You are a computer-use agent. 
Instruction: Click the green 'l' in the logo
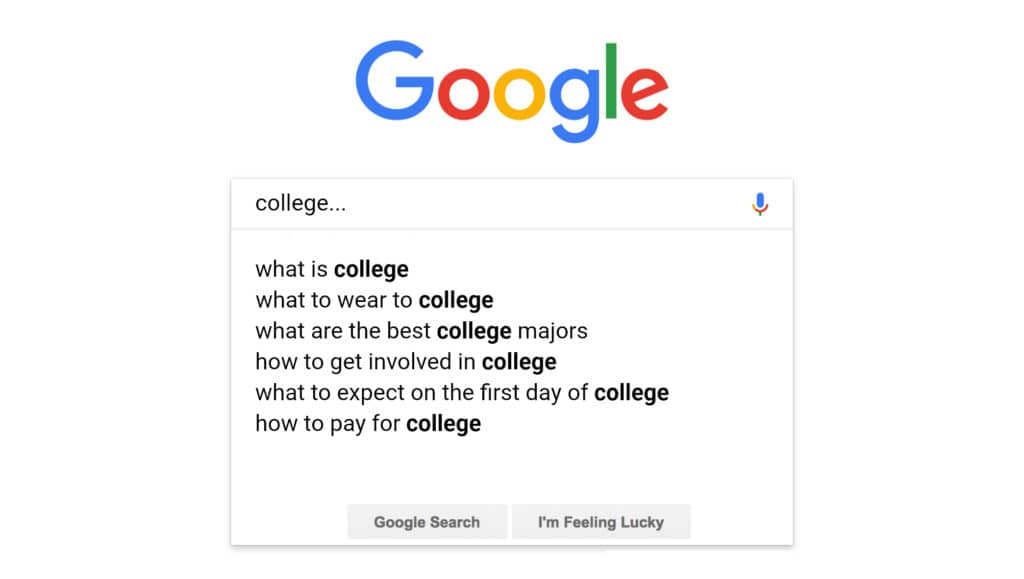point(614,80)
